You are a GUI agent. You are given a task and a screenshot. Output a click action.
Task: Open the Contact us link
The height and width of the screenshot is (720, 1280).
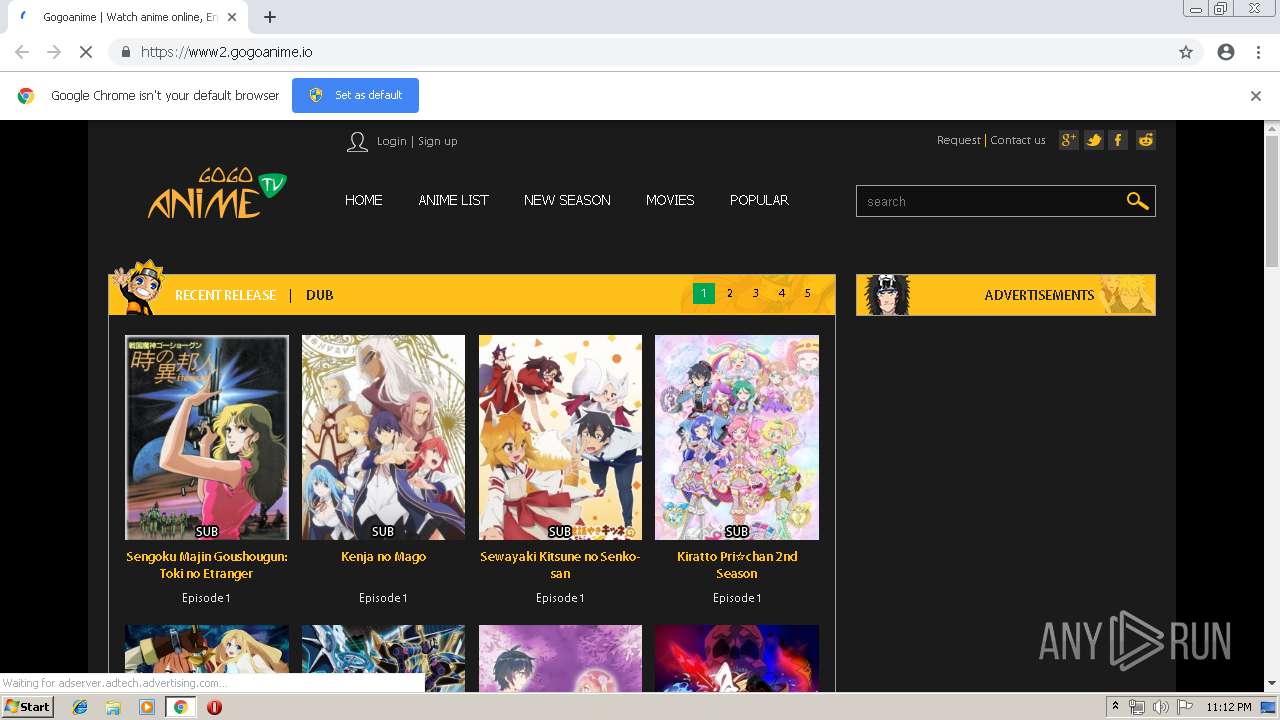pyautogui.click(x=1018, y=140)
